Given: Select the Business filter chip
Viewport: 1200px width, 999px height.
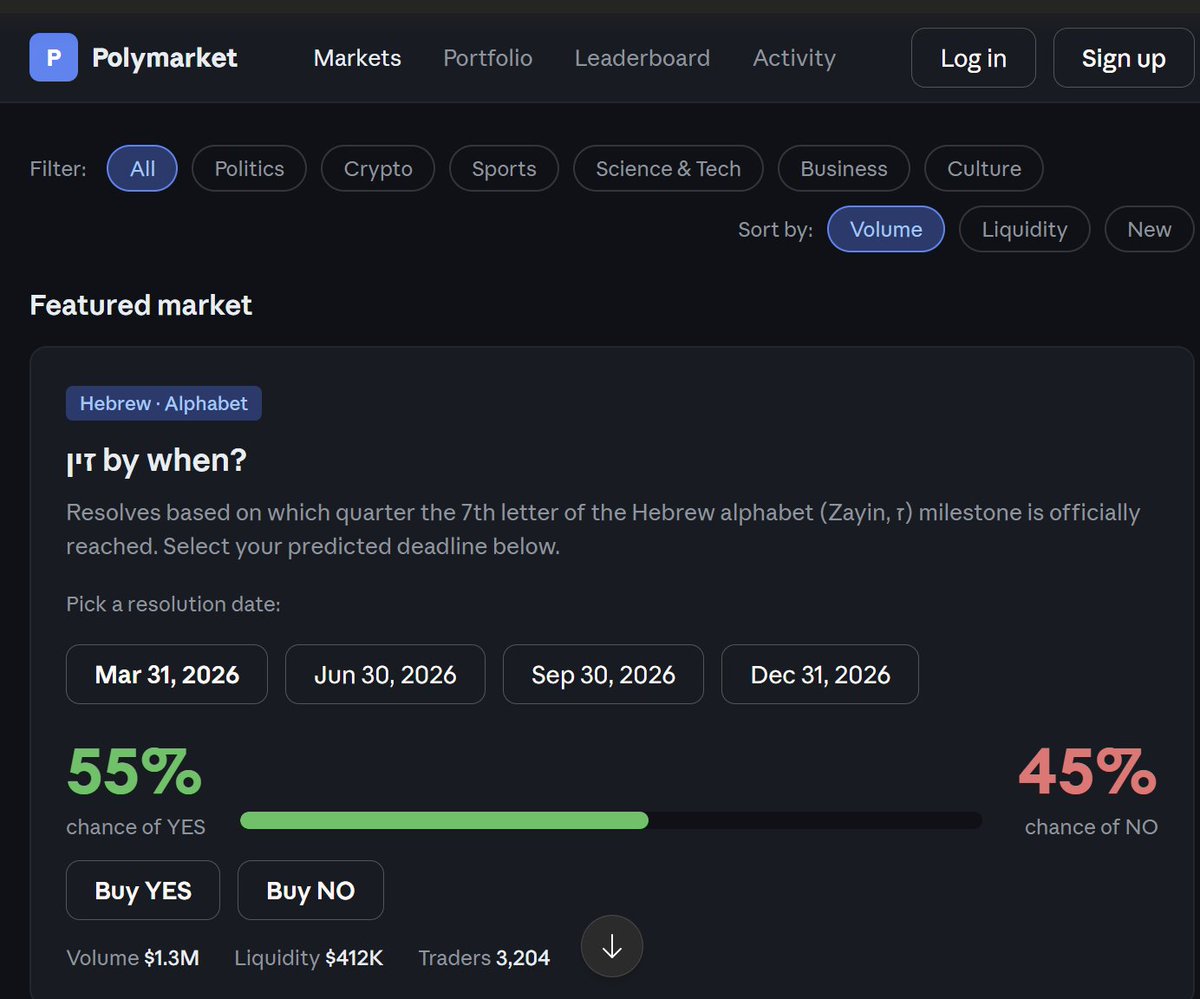Looking at the screenshot, I should pyautogui.click(x=844, y=169).
